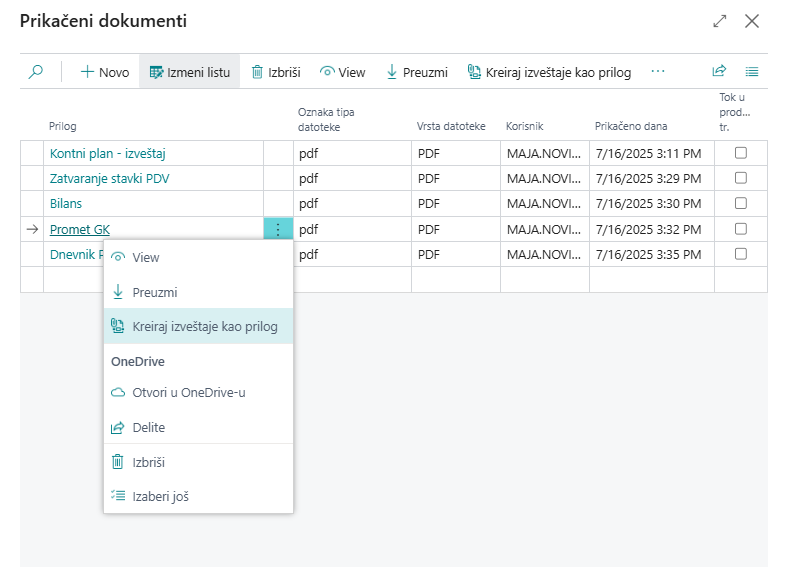Select Otvori u OneDrive-u from context menu
The width and height of the screenshot is (786, 567).
[188, 392]
